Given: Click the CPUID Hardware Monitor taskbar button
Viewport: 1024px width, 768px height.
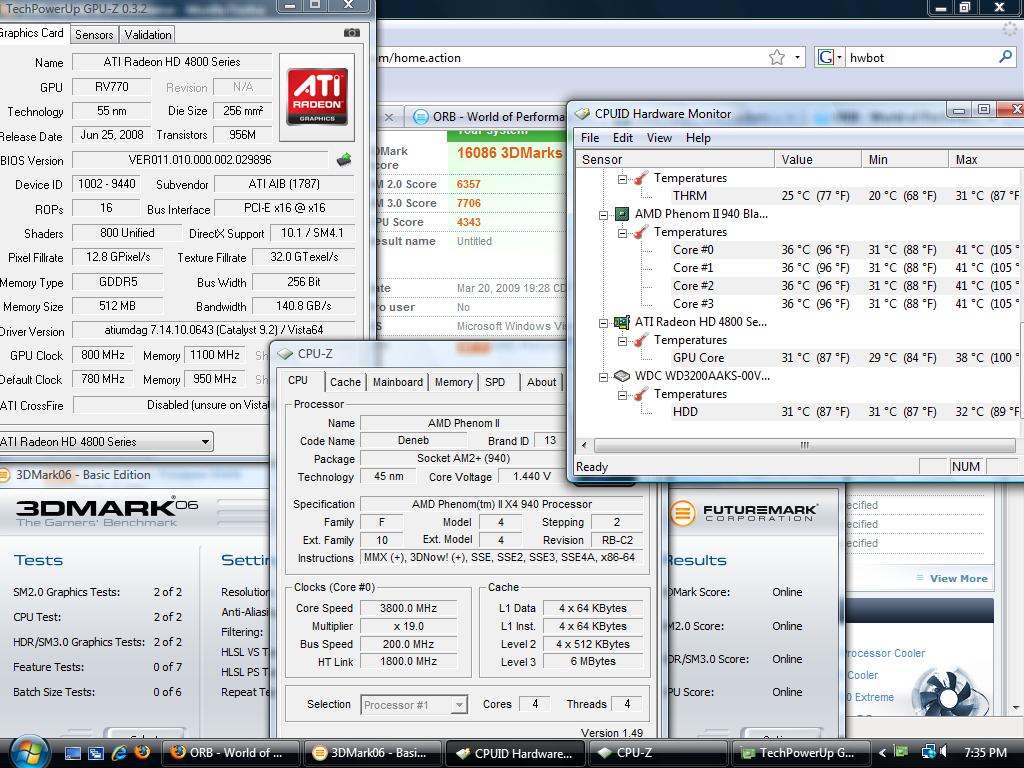Looking at the screenshot, I should (x=514, y=753).
